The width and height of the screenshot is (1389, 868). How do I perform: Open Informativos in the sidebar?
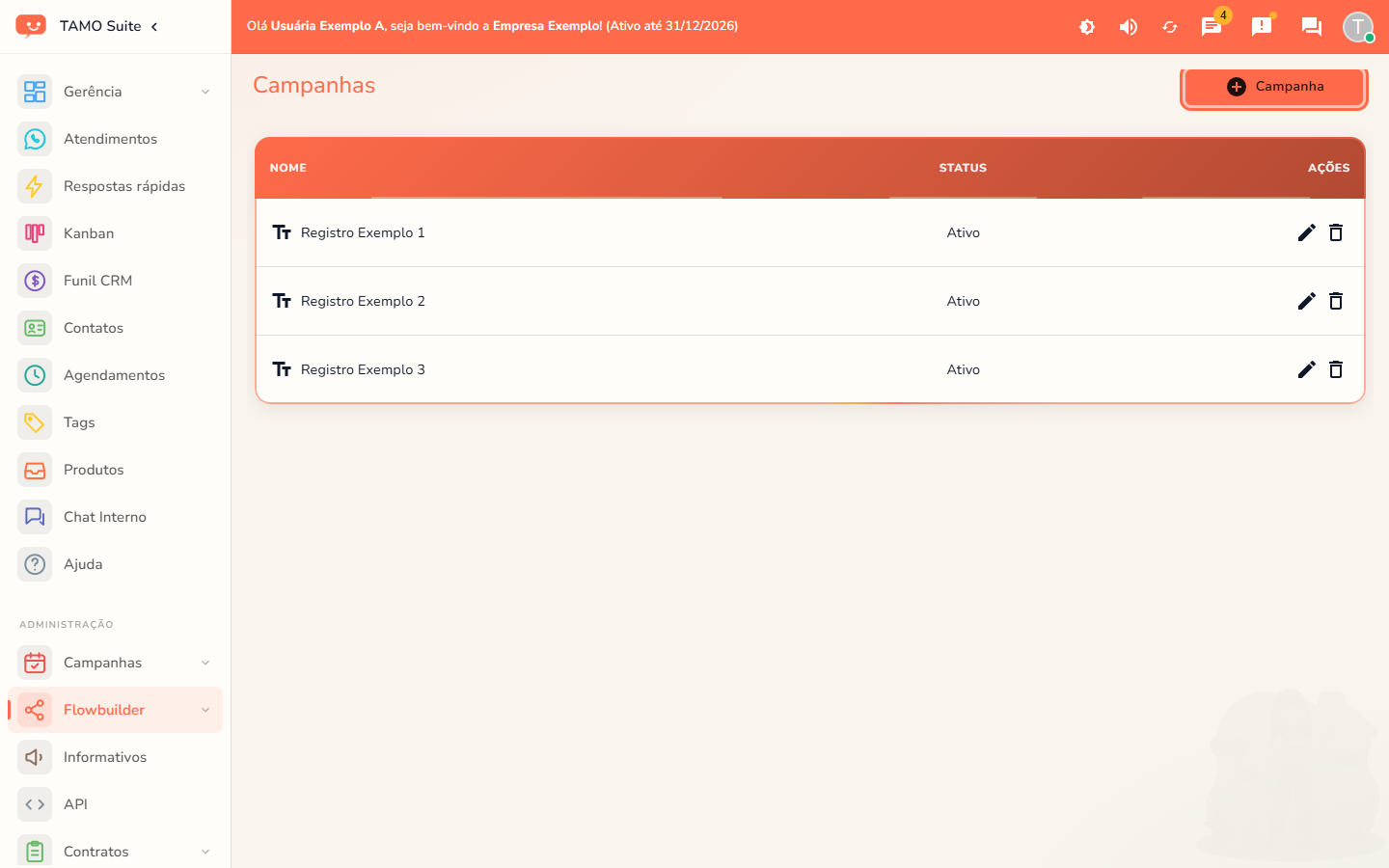[116, 757]
